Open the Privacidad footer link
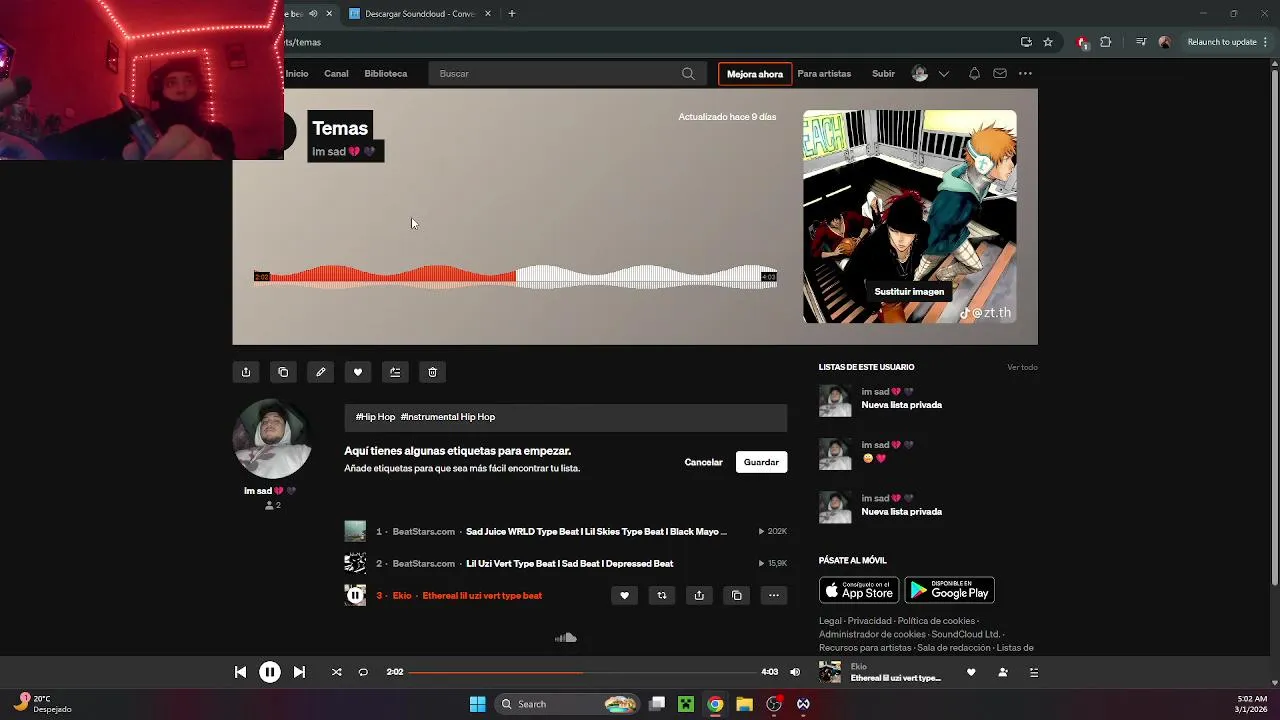Screen dimensions: 1280x720 tap(869, 621)
